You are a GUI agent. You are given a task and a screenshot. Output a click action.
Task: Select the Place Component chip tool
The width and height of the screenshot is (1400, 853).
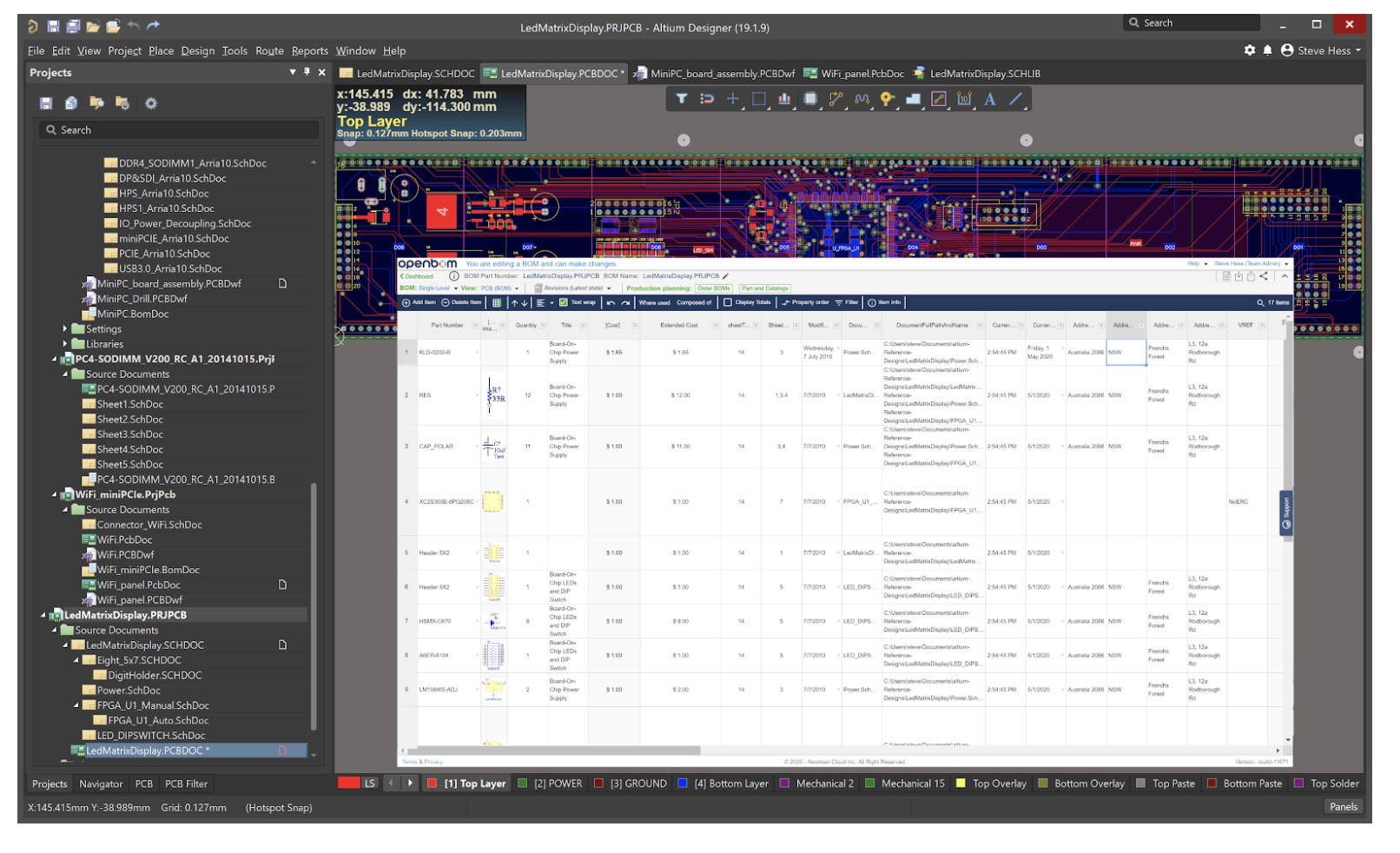[x=810, y=99]
